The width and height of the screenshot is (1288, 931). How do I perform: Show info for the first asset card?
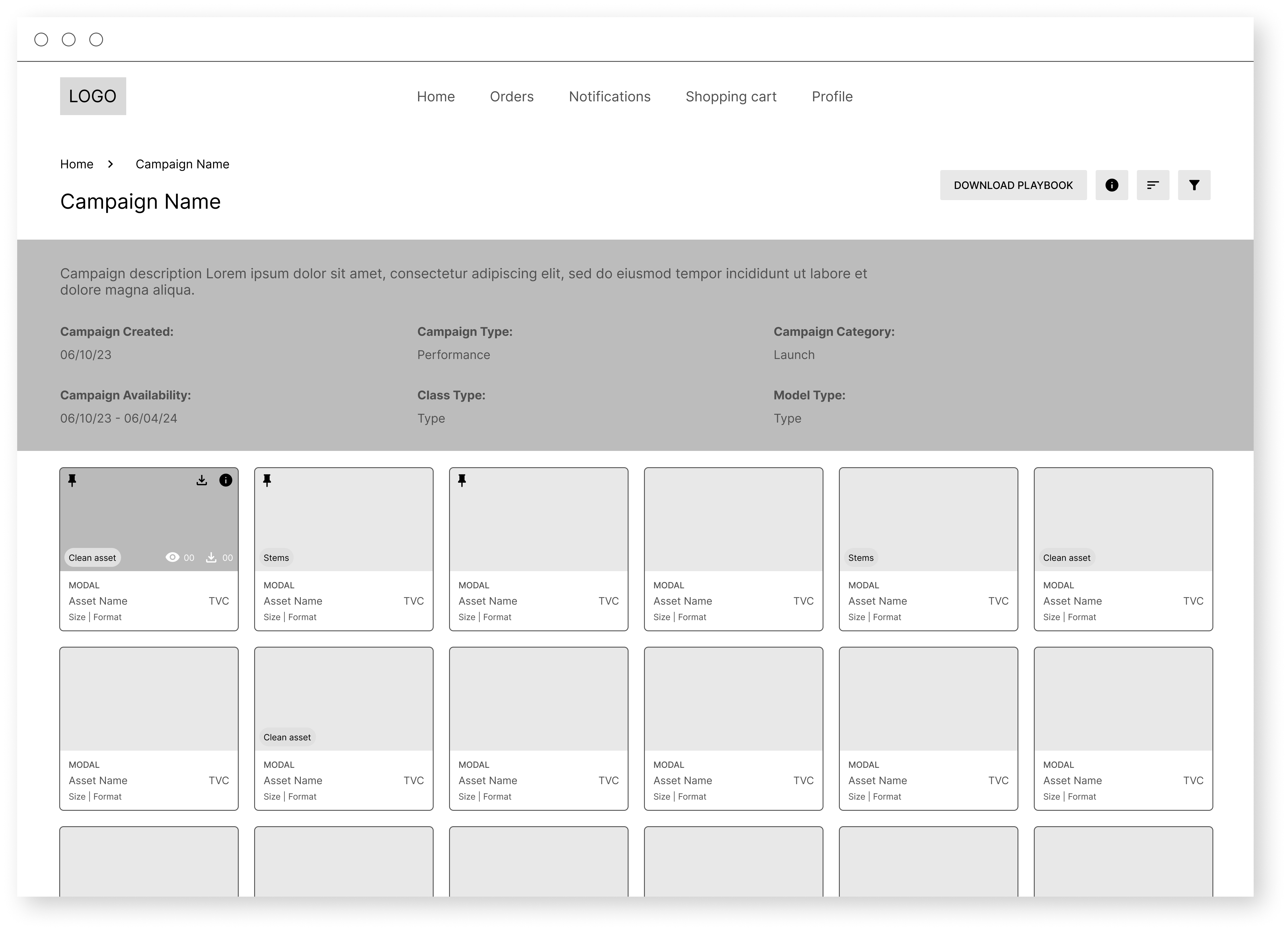pos(226,481)
